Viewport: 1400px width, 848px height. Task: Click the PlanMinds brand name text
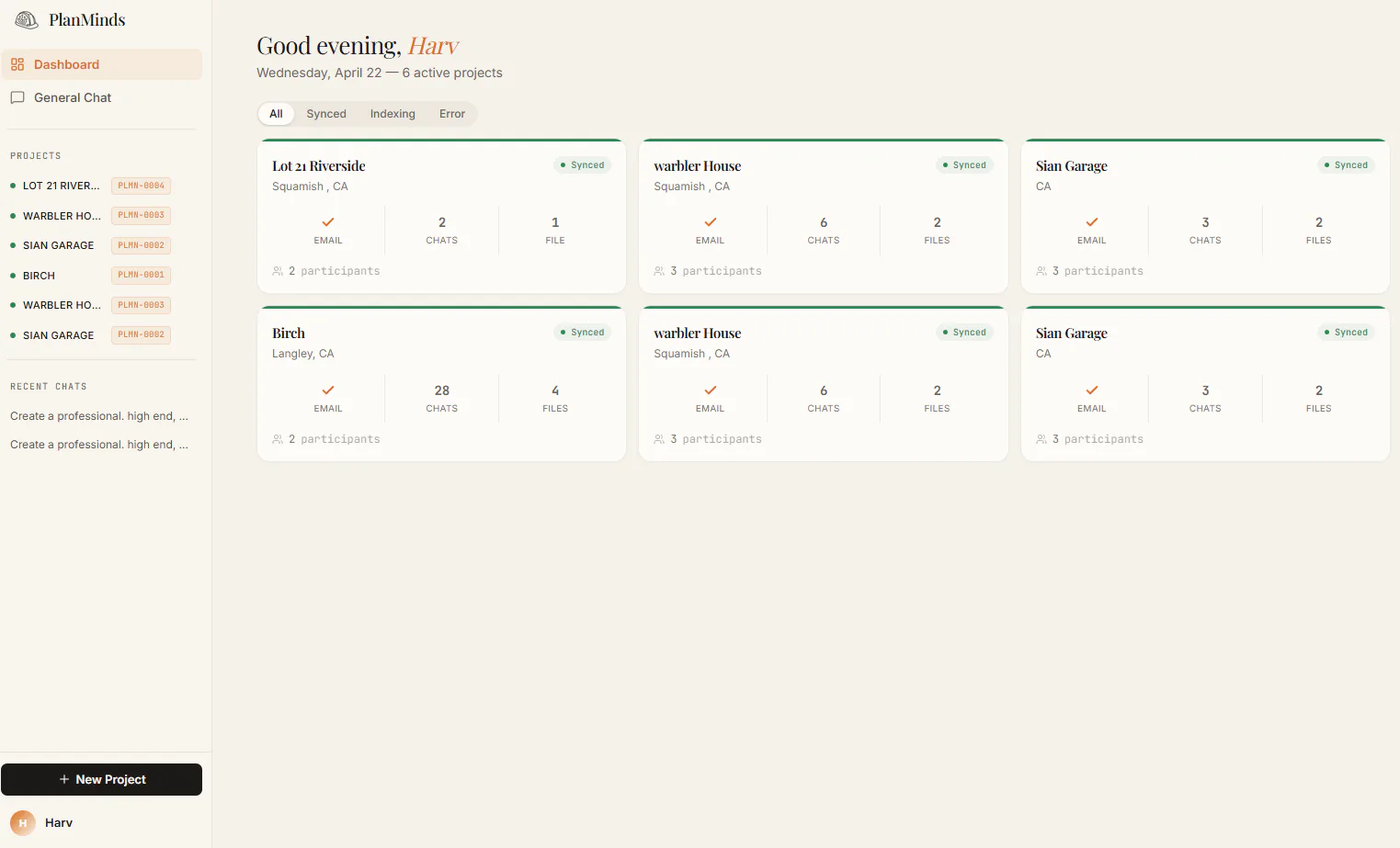point(87,20)
